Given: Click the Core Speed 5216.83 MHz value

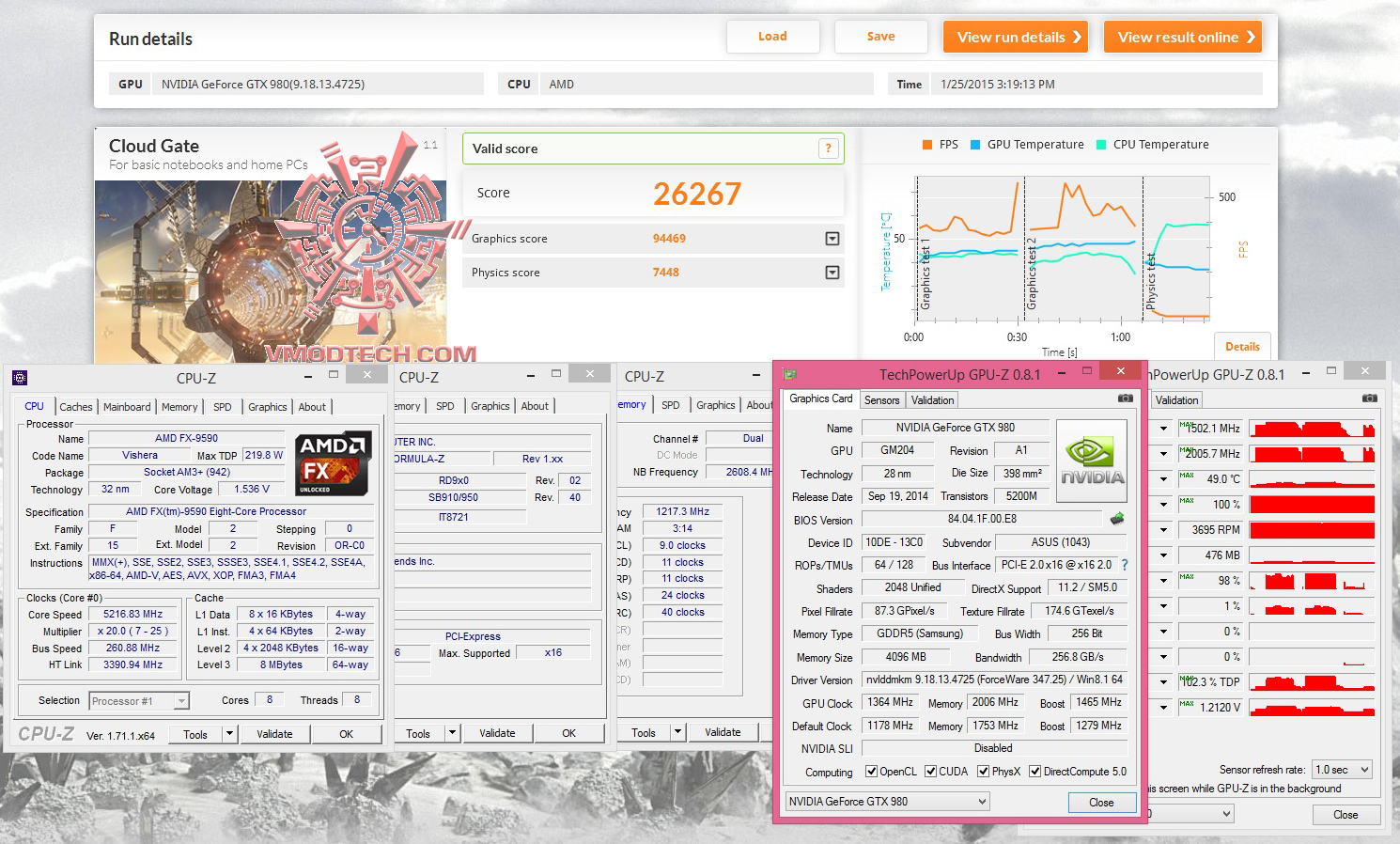Looking at the screenshot, I should (133, 614).
